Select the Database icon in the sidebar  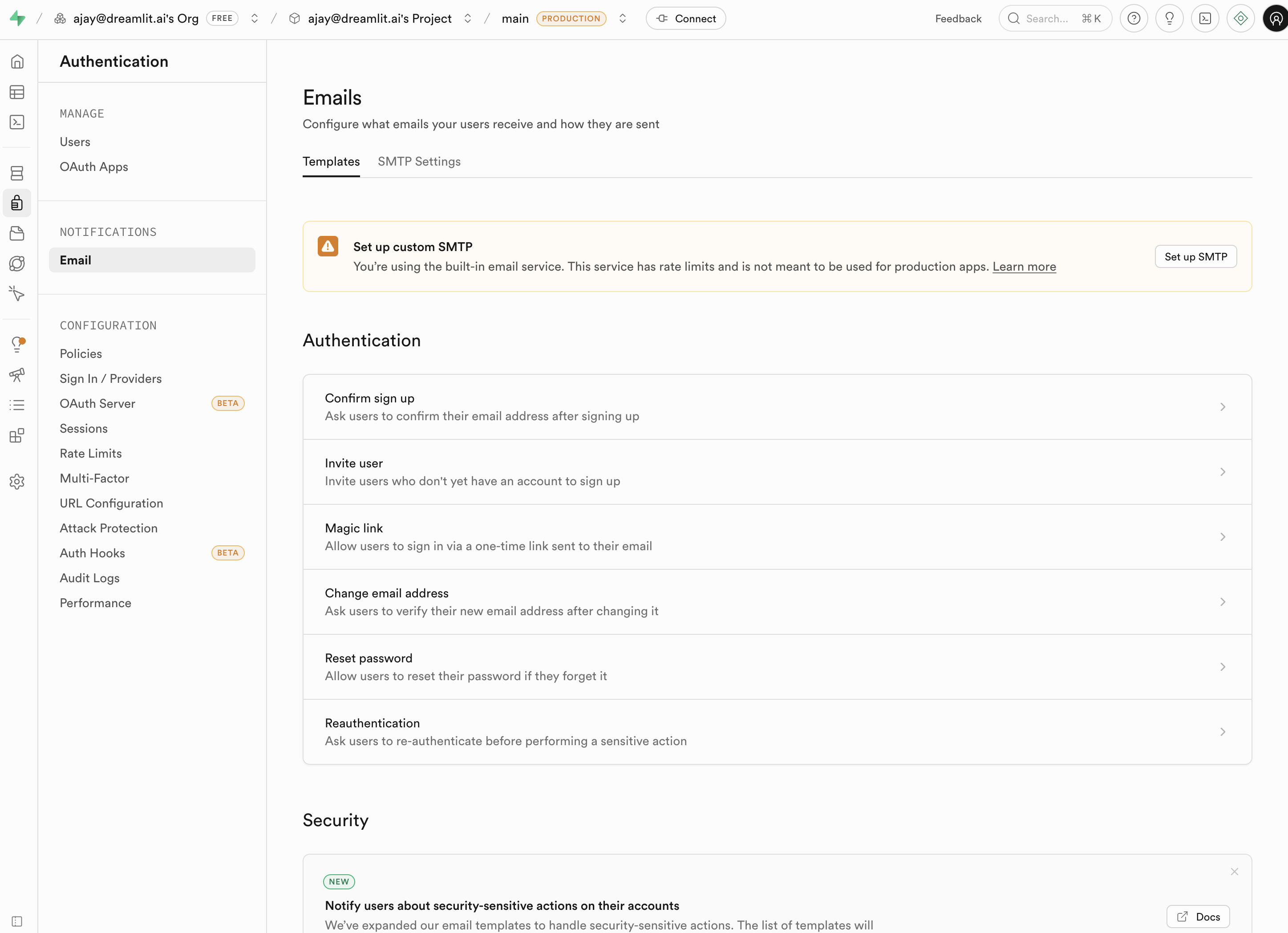tap(17, 173)
